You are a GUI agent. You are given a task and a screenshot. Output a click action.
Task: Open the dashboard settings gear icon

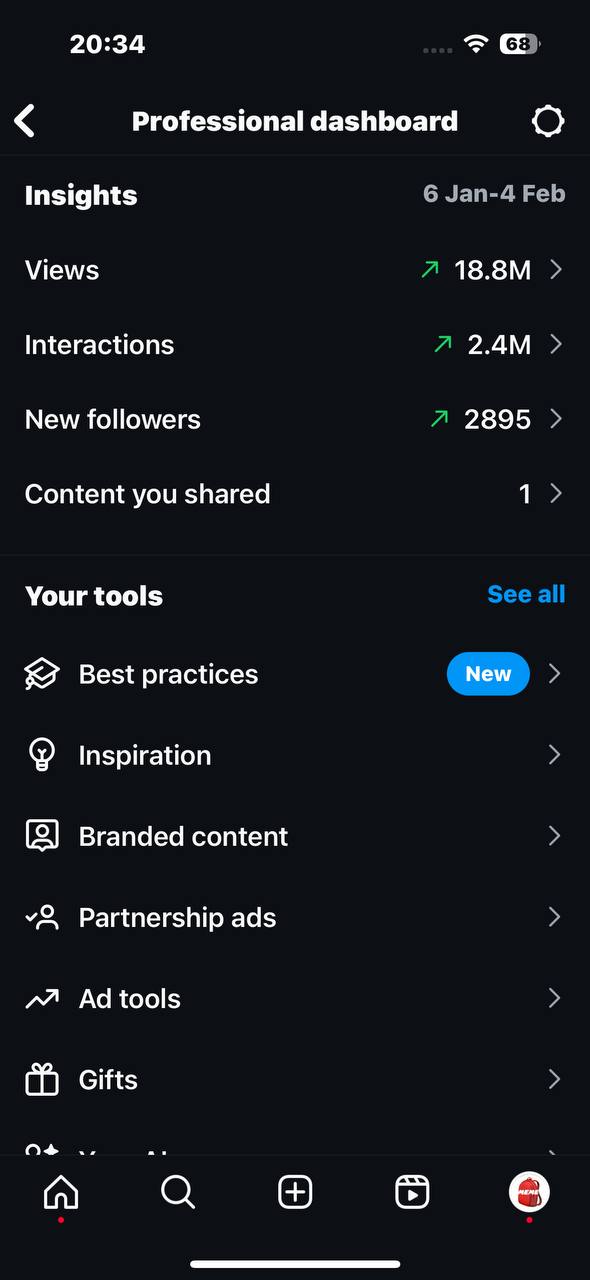click(548, 121)
